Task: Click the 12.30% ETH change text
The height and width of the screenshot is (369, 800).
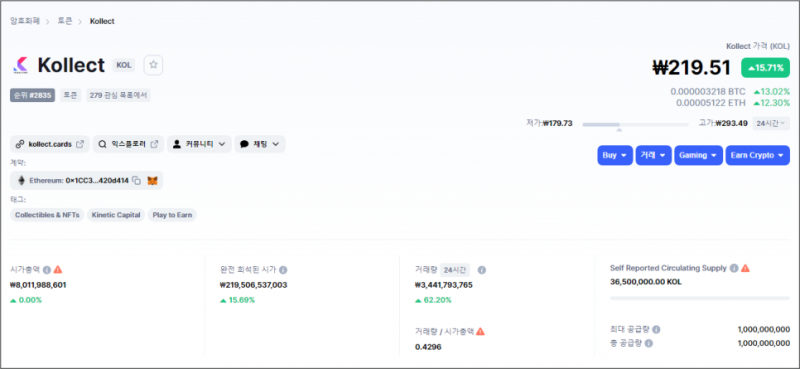Action: pos(771,103)
